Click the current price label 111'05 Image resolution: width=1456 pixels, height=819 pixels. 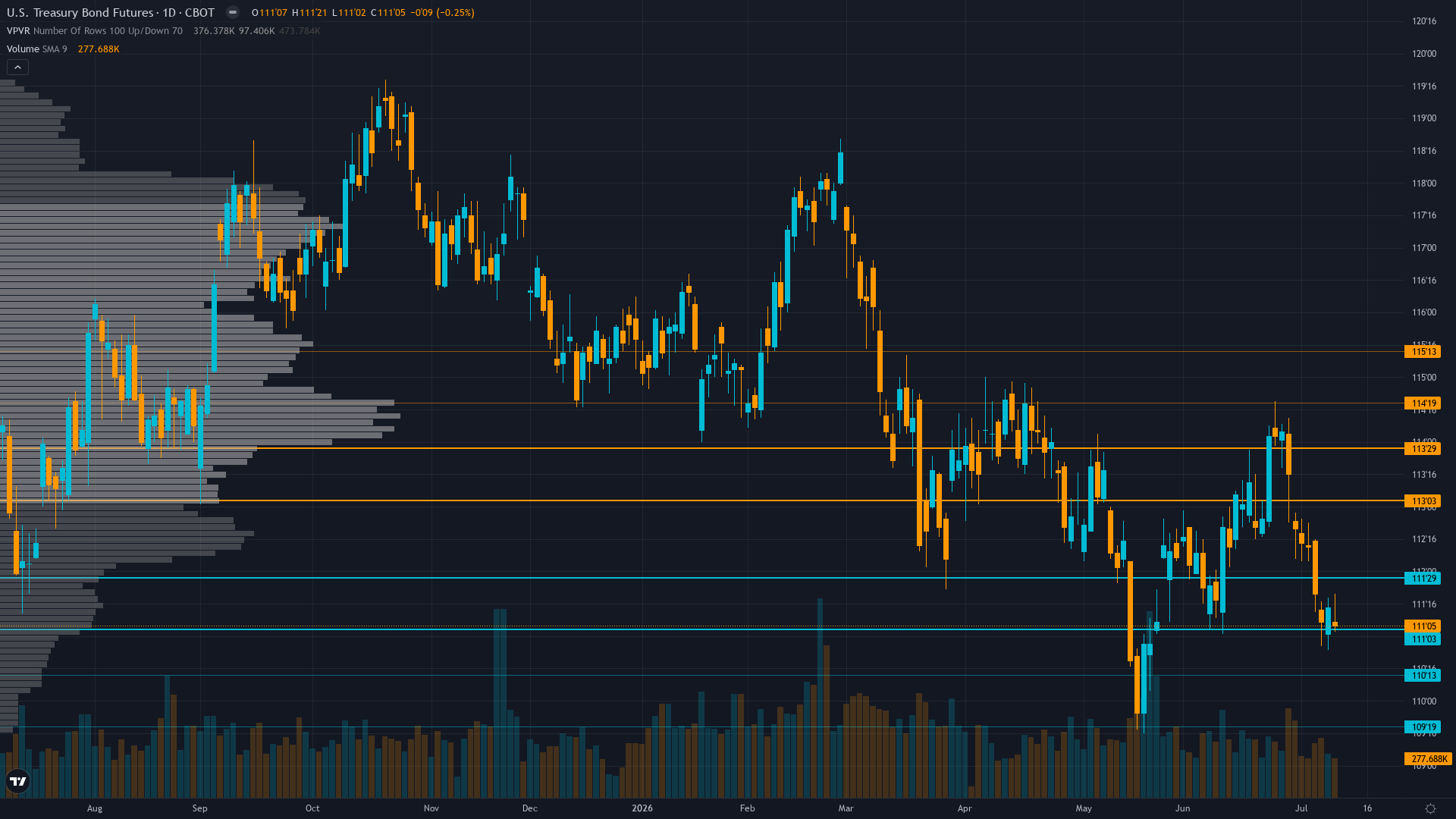coord(1423,626)
